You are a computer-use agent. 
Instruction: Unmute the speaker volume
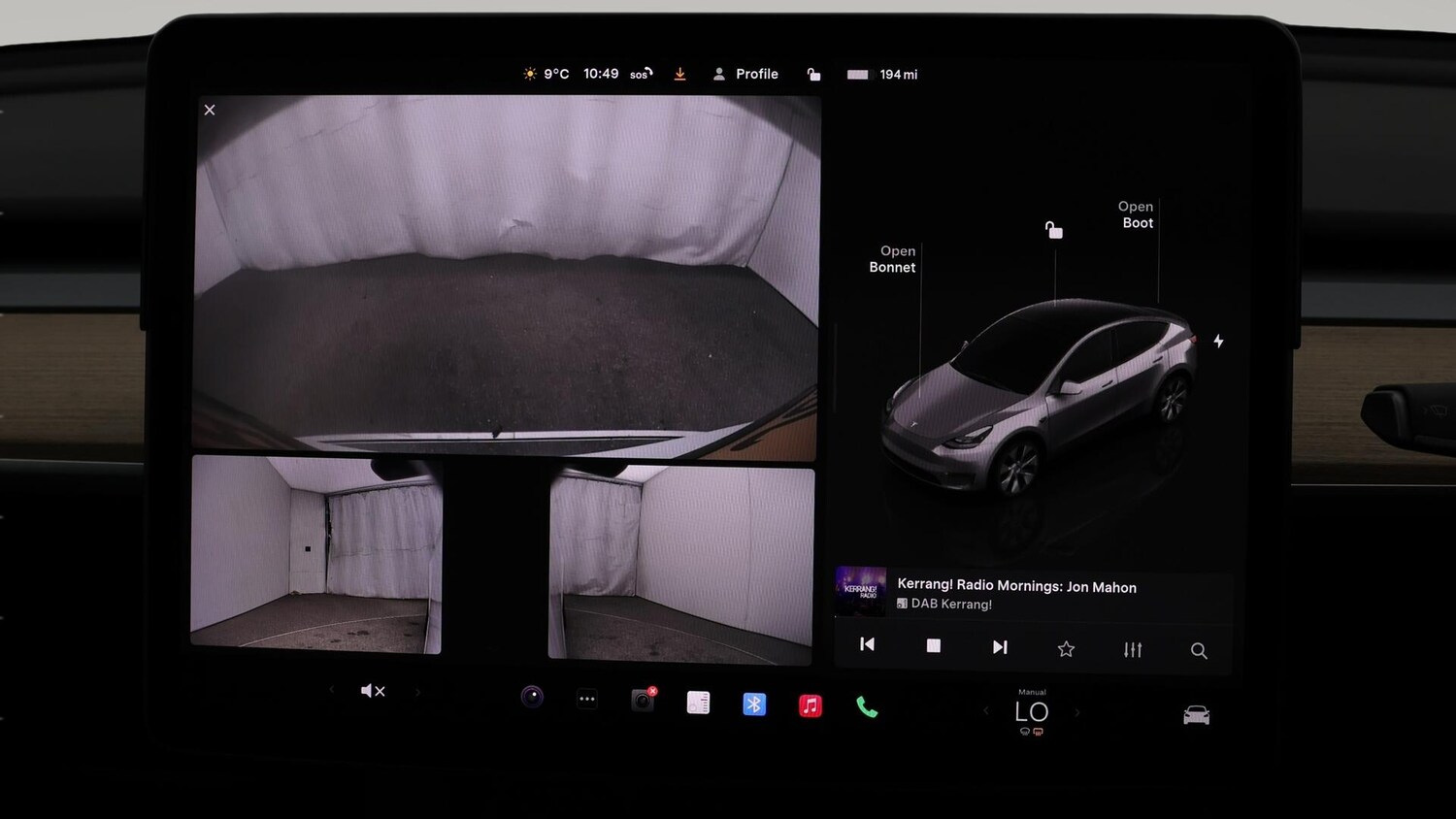(373, 690)
